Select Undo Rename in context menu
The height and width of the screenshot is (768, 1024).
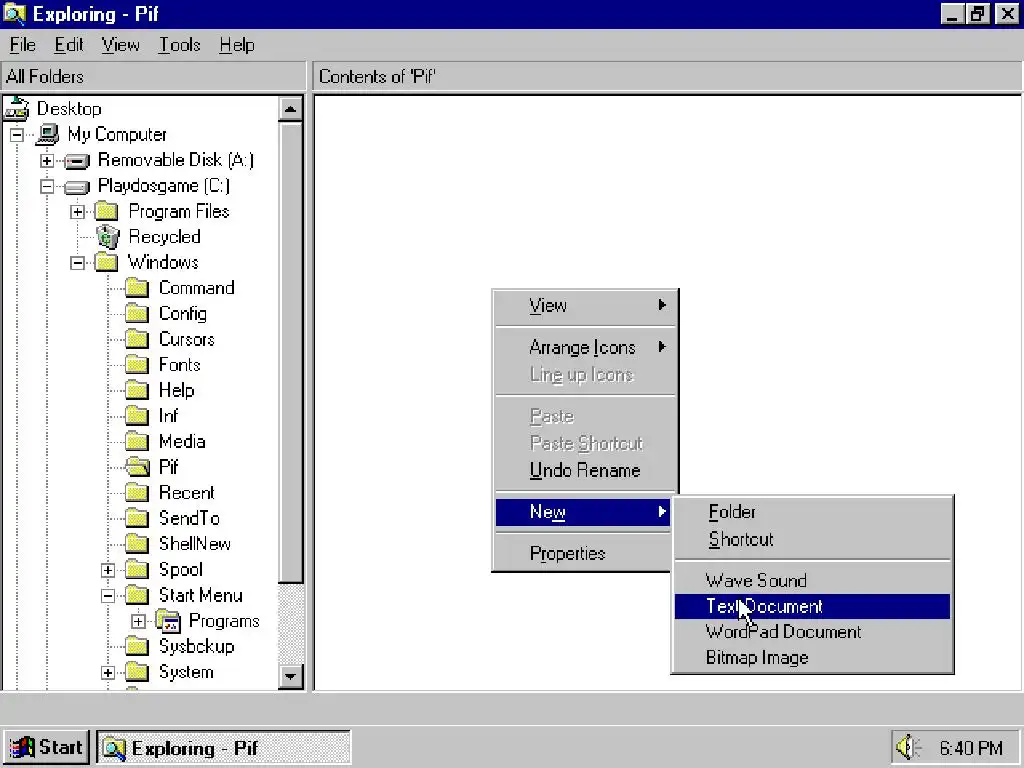pos(586,471)
